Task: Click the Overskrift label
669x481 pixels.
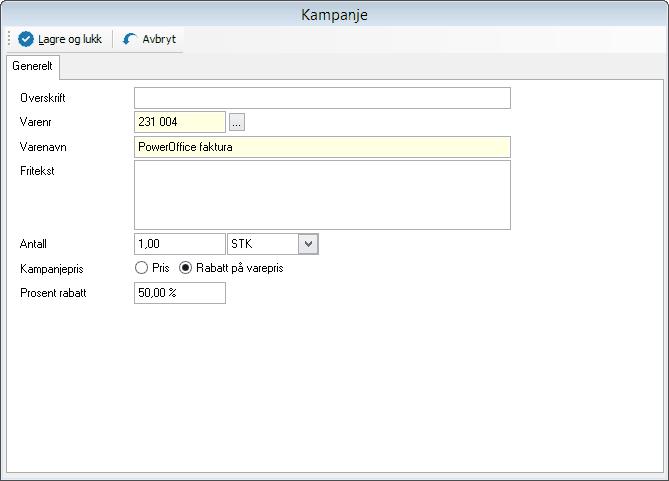Action: point(43,98)
